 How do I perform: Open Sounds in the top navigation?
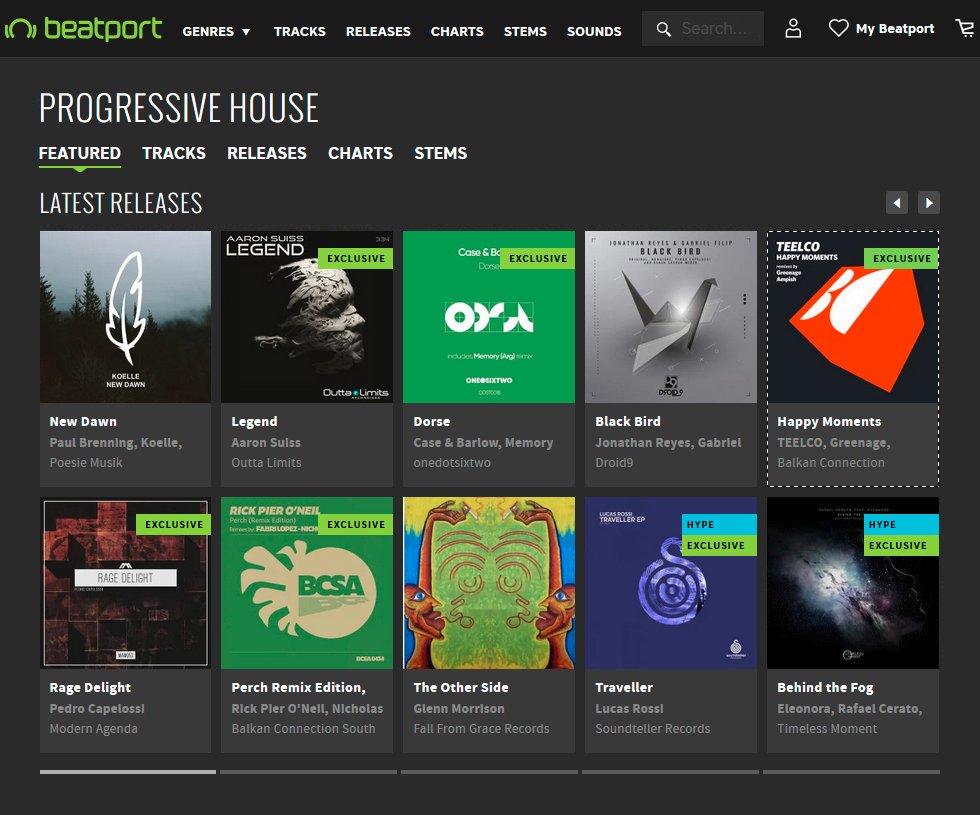[x=594, y=31]
